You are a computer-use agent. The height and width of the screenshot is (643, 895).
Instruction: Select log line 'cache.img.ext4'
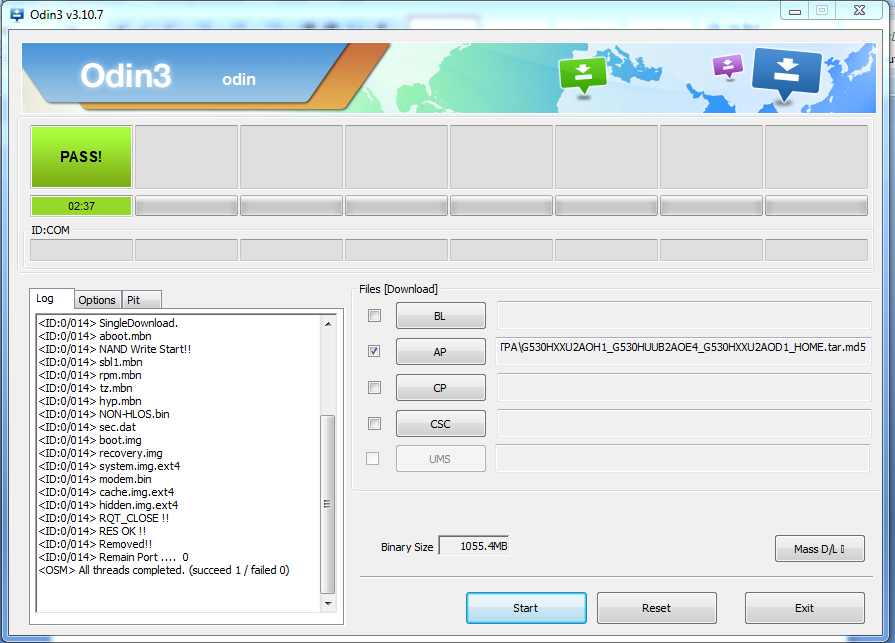pyautogui.click(x=106, y=492)
